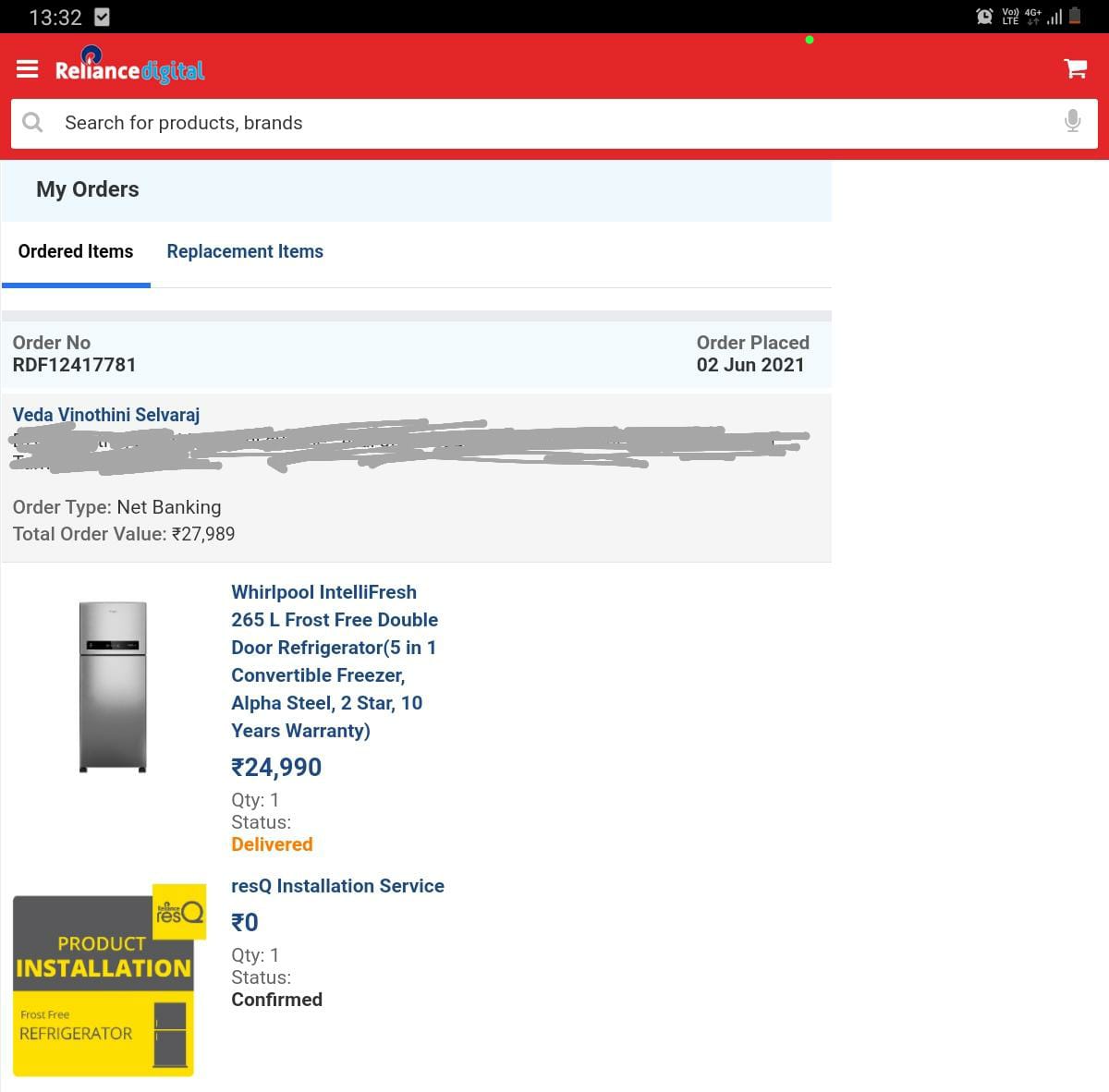Tap the alarm icon in status bar

point(984,16)
